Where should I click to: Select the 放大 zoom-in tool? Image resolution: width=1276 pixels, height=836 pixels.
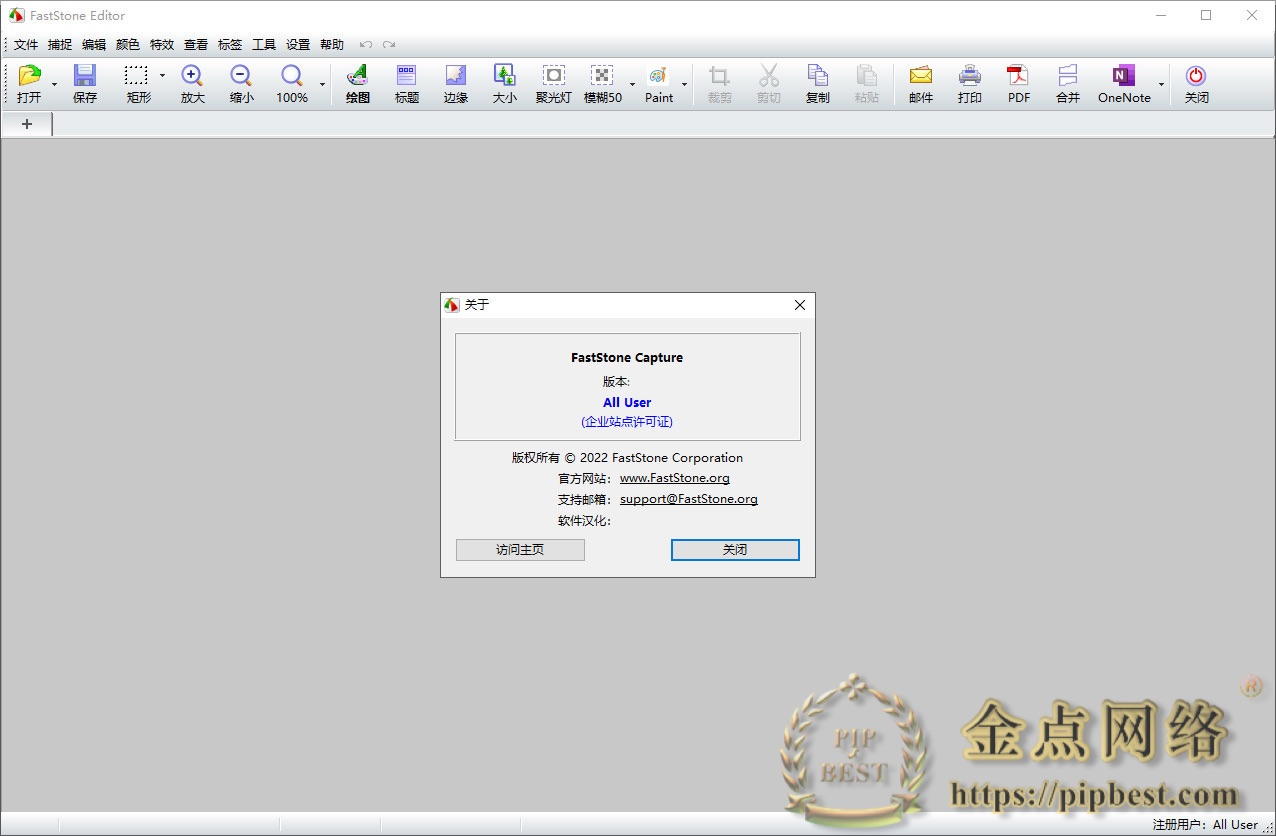(x=191, y=80)
